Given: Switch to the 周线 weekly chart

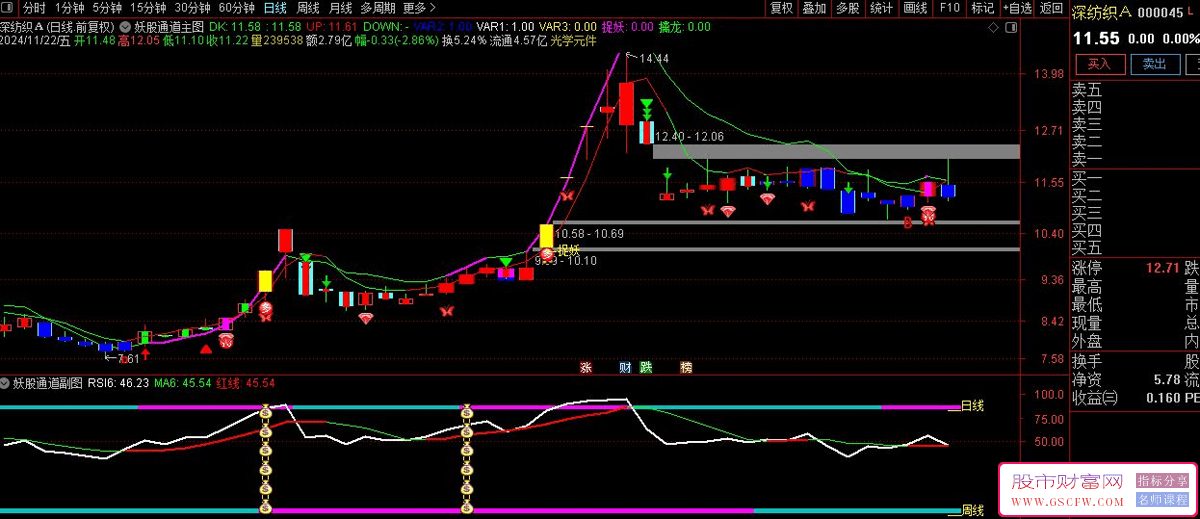Looking at the screenshot, I should tap(307, 8).
